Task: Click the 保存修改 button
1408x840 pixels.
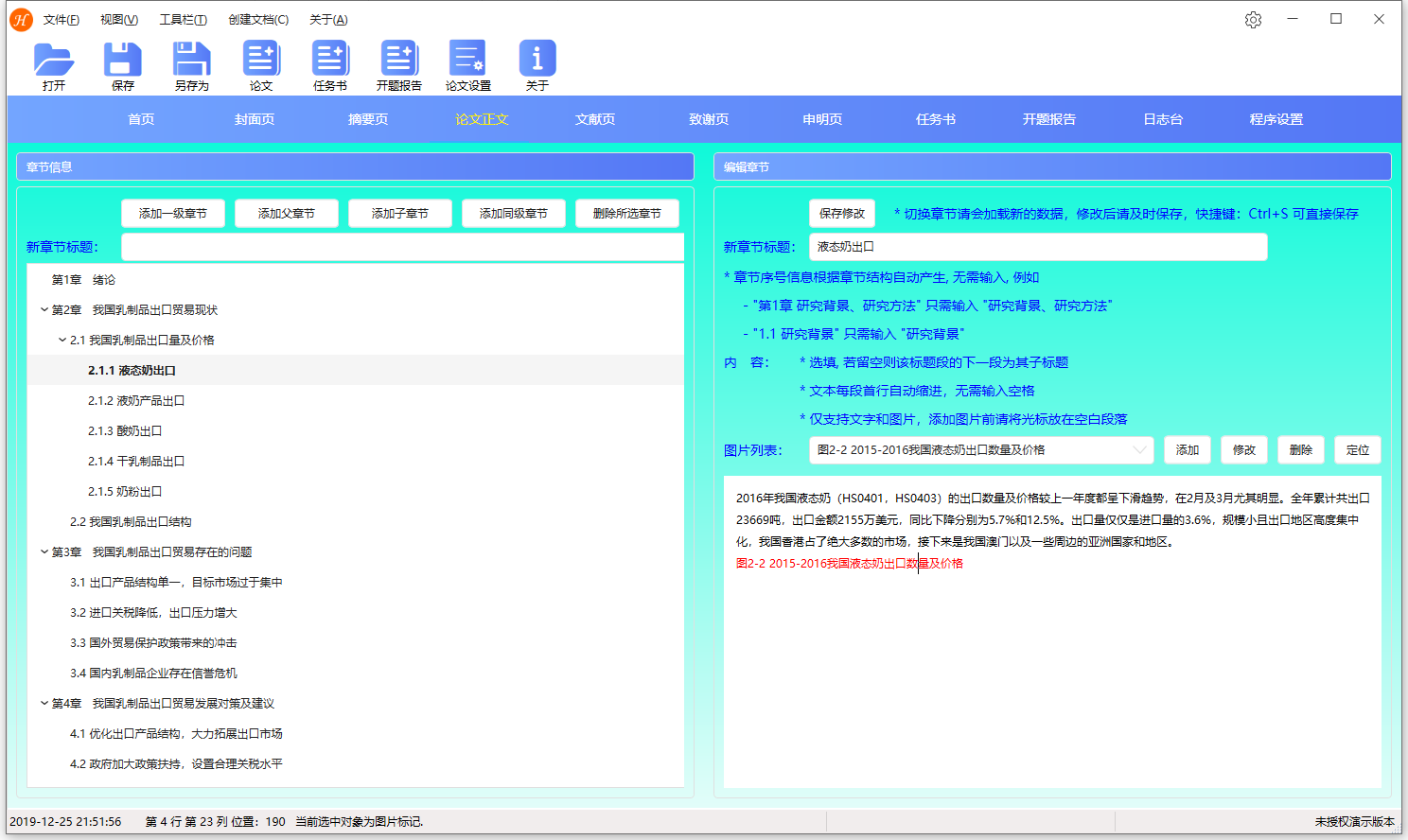Action: pos(842,214)
